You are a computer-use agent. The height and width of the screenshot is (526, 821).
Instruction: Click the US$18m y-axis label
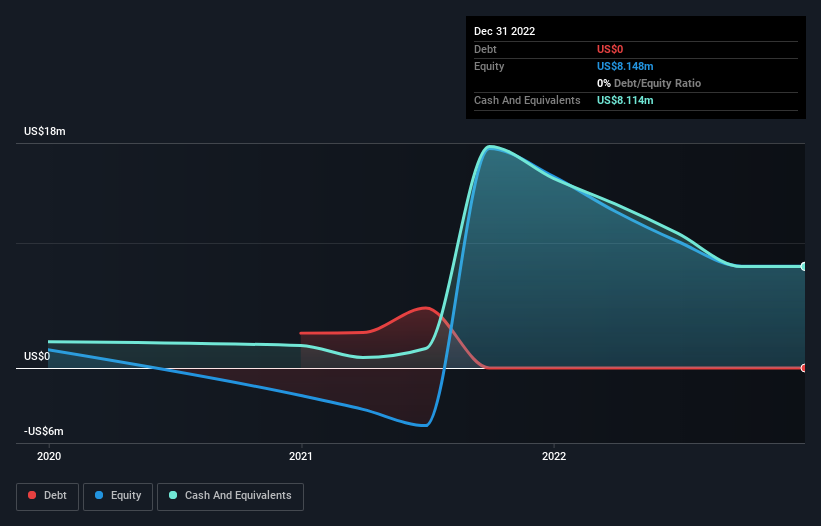pos(45,131)
